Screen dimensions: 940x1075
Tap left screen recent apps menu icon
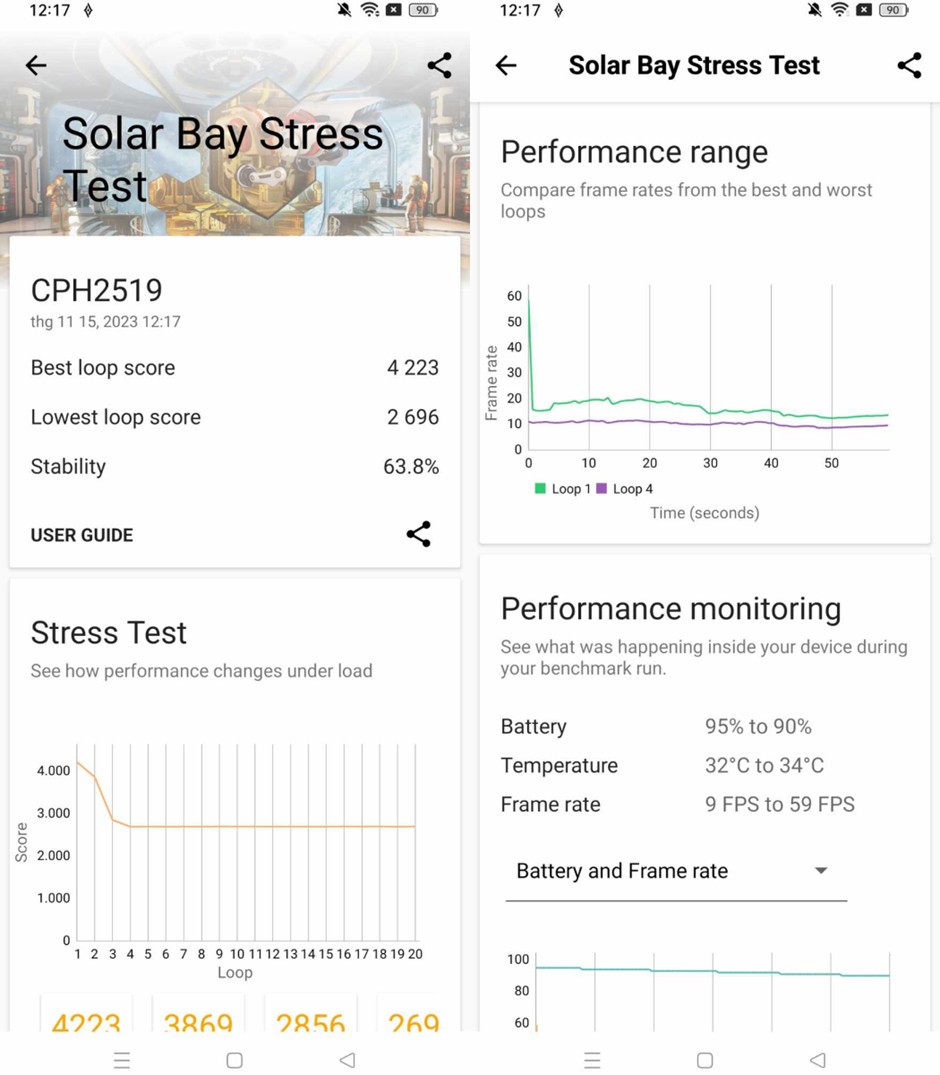click(122, 1060)
